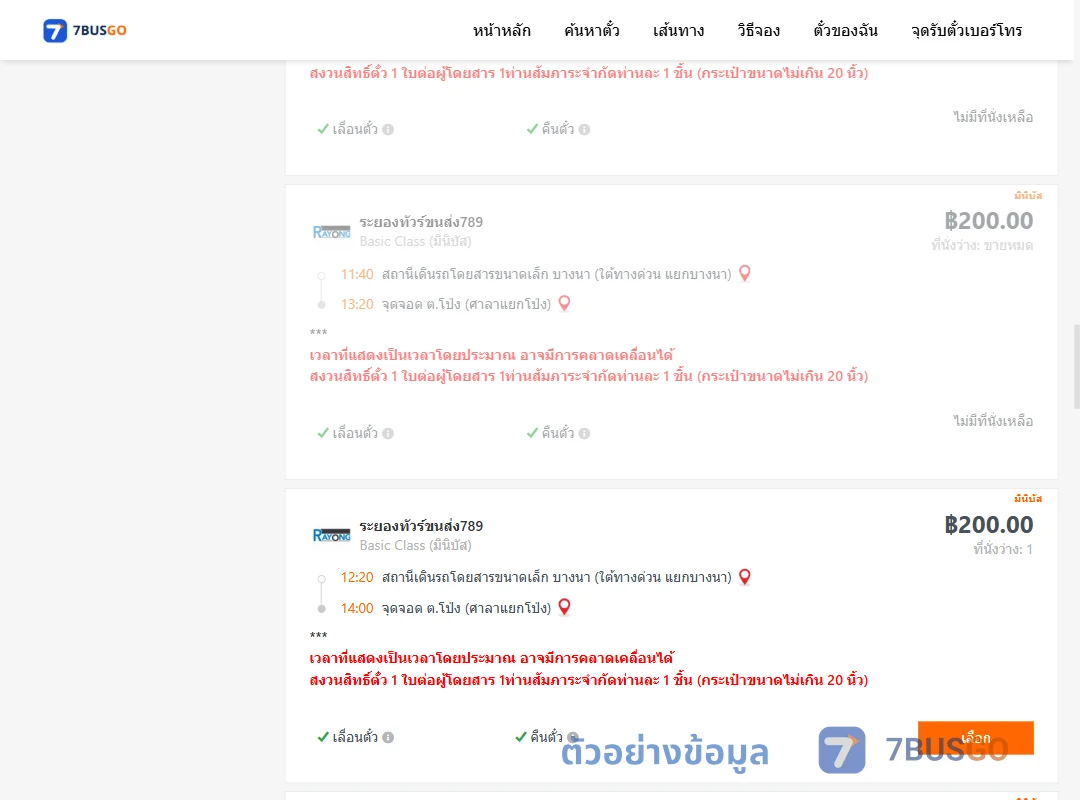Open วิธีจอง in the navigation bar
This screenshot has width=1080, height=800.
click(758, 30)
